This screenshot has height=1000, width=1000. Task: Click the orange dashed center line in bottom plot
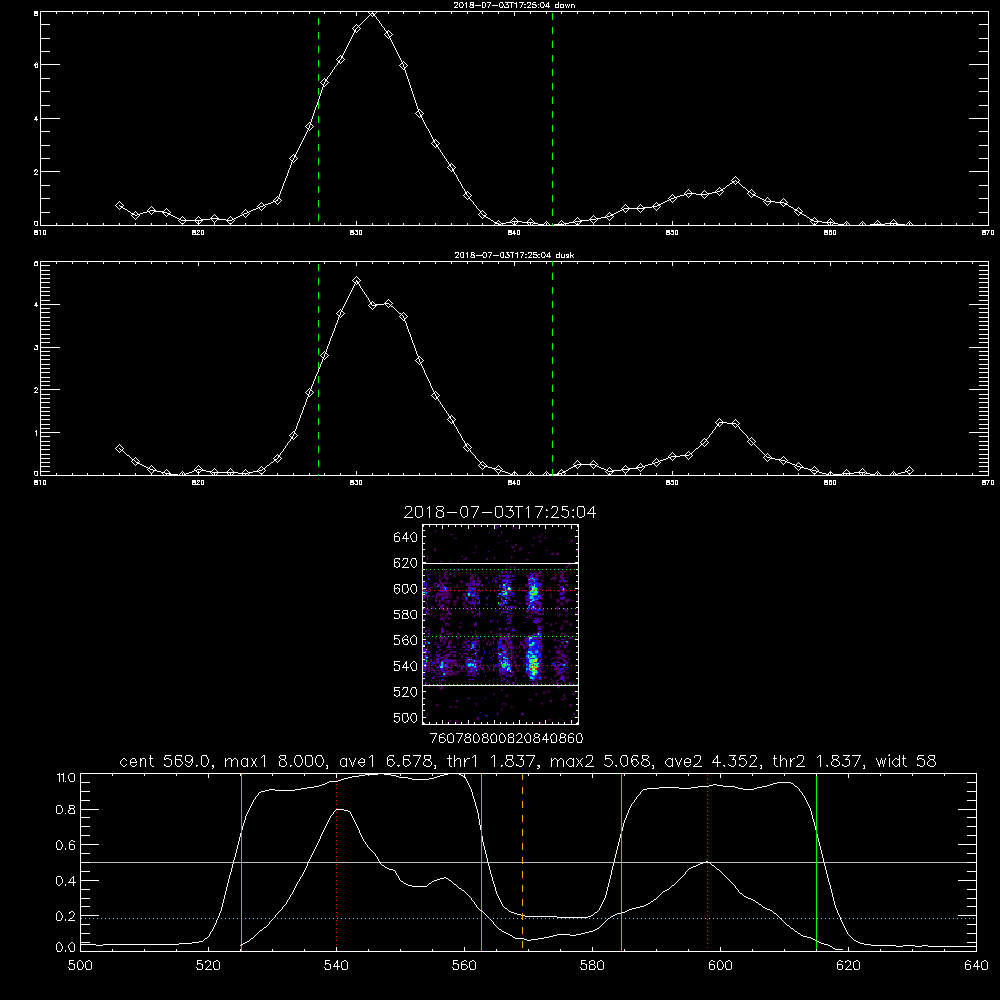click(x=522, y=862)
